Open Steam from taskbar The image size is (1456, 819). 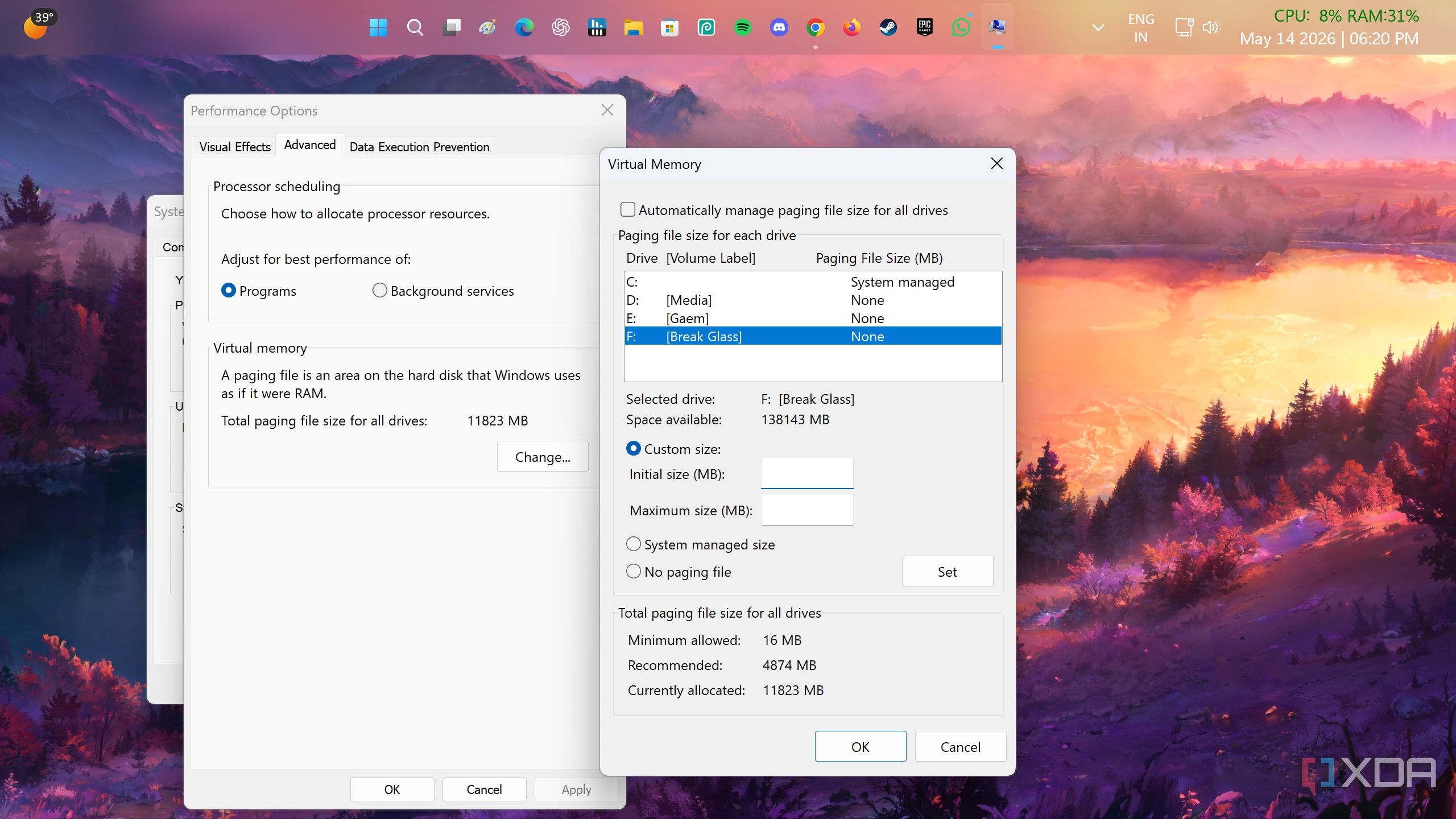point(888,27)
